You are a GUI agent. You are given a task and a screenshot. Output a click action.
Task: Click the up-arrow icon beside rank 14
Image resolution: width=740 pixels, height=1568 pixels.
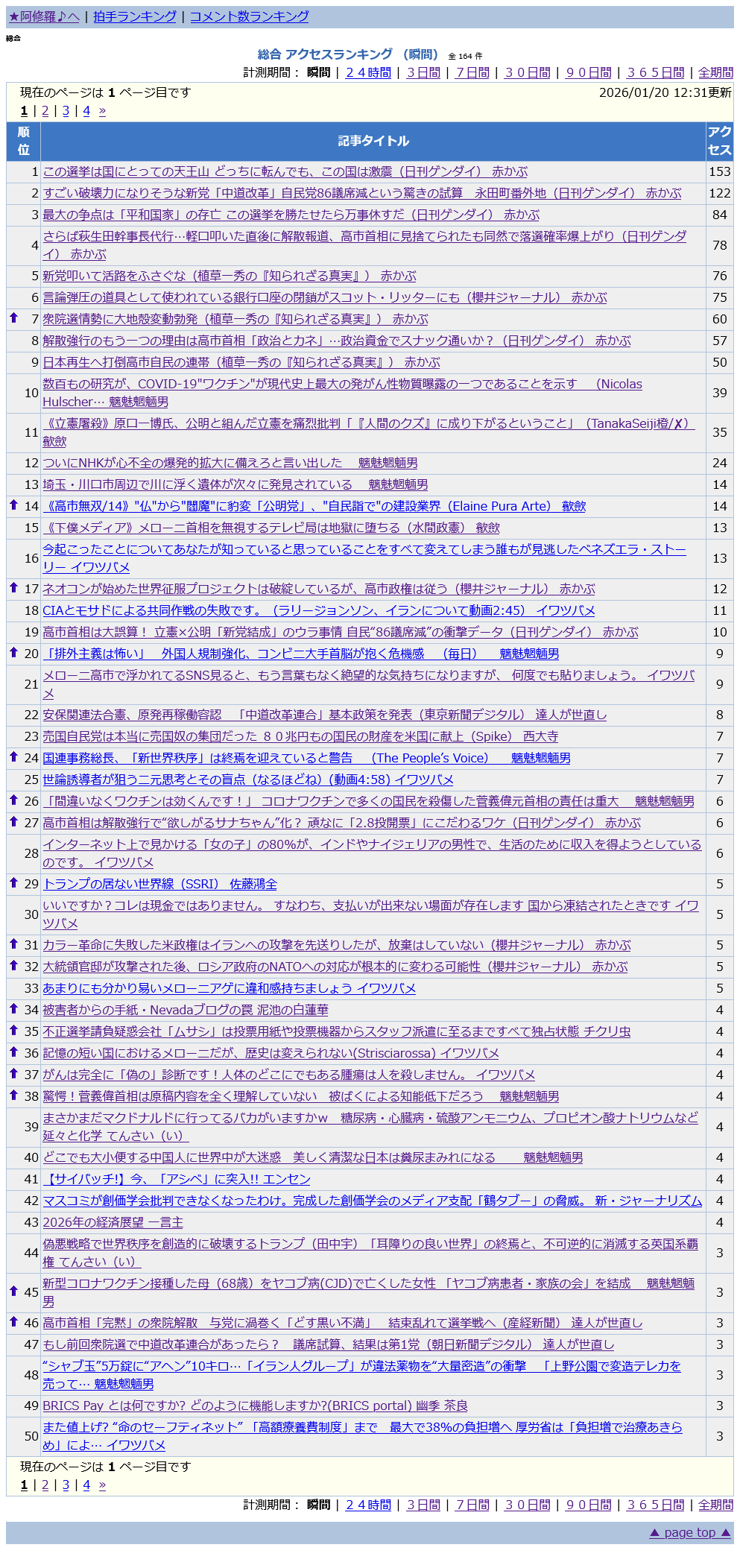pyautogui.click(x=13, y=505)
